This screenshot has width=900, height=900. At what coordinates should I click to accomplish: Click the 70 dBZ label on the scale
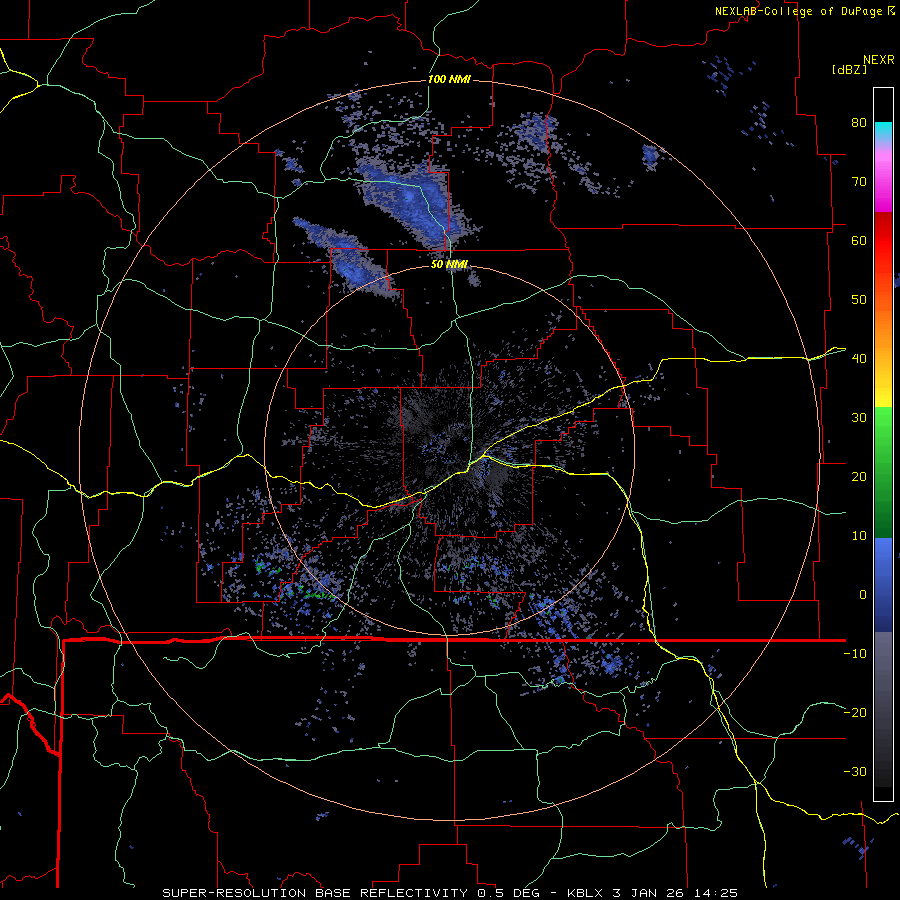859,181
